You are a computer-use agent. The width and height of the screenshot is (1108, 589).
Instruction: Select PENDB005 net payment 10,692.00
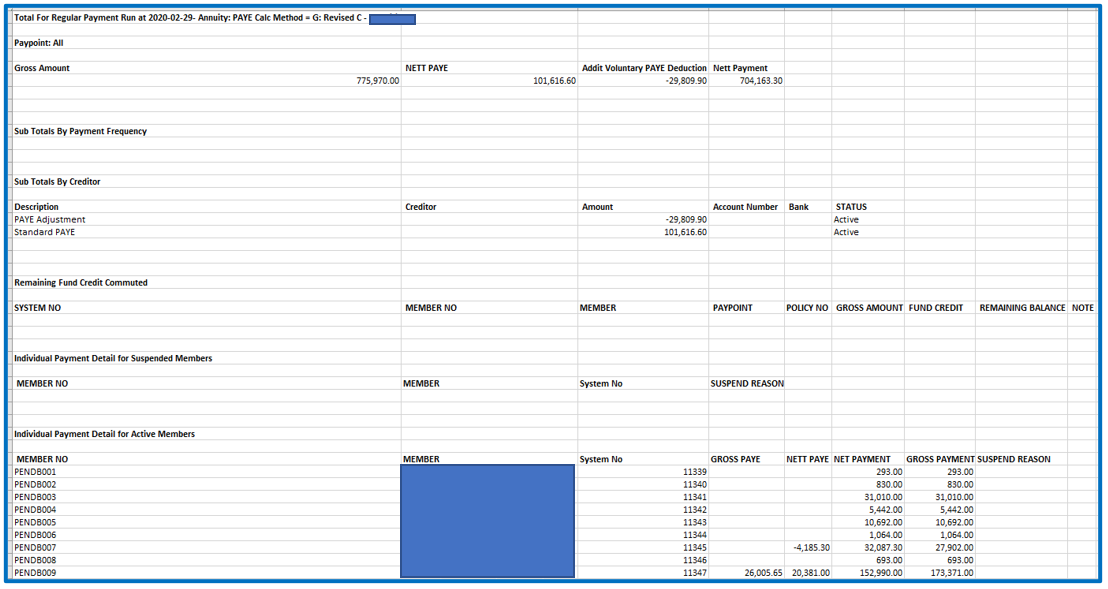click(x=883, y=523)
